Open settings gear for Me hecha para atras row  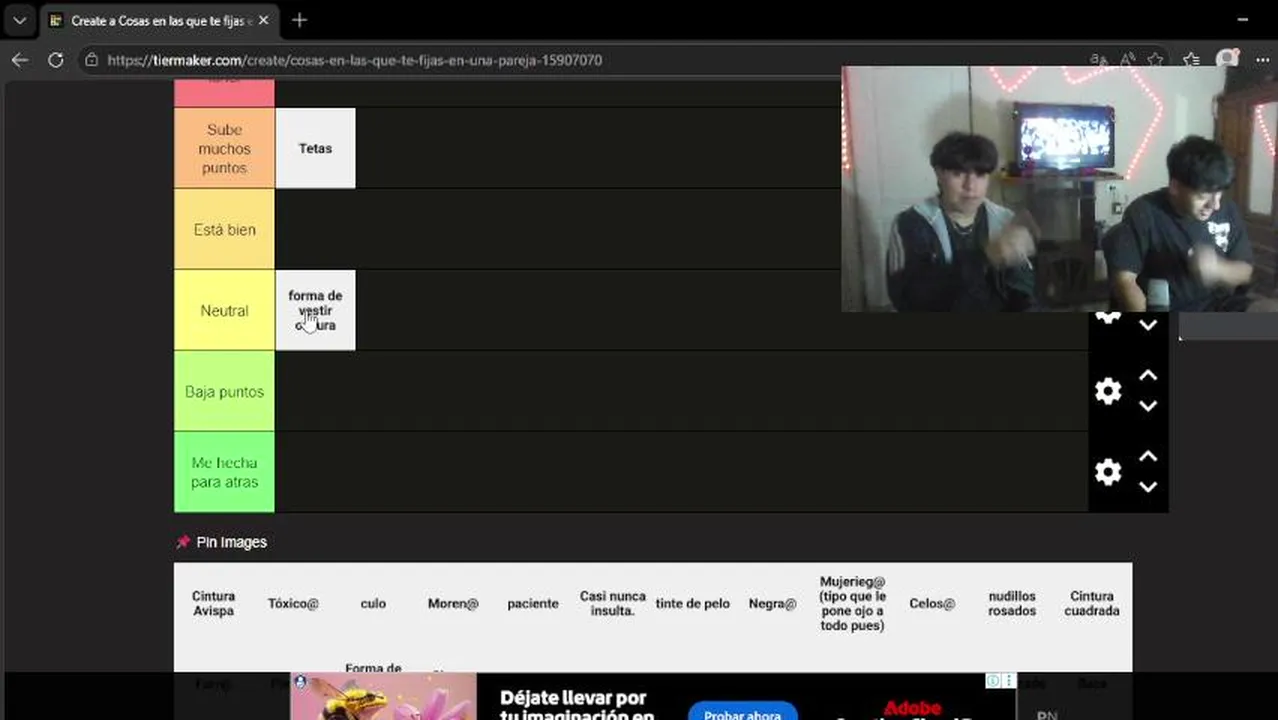(x=1107, y=472)
